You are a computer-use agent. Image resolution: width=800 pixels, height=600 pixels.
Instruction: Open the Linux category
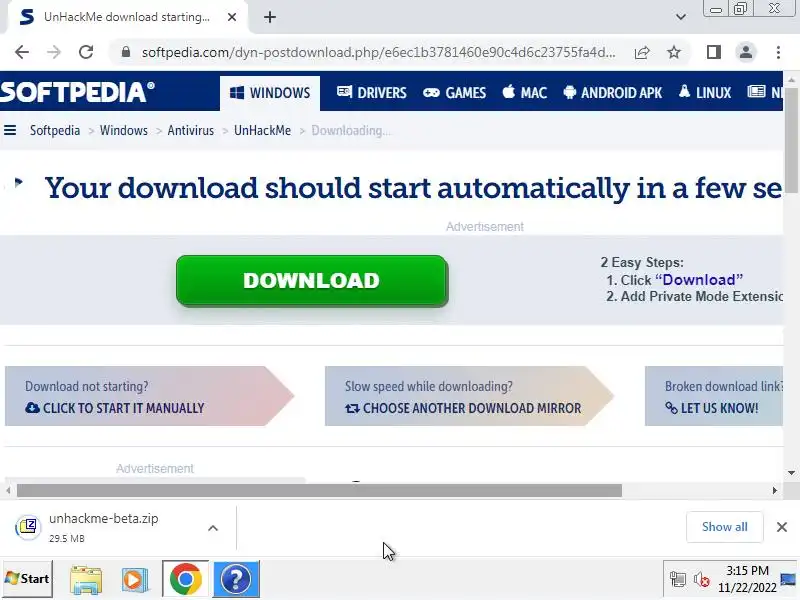(705, 93)
